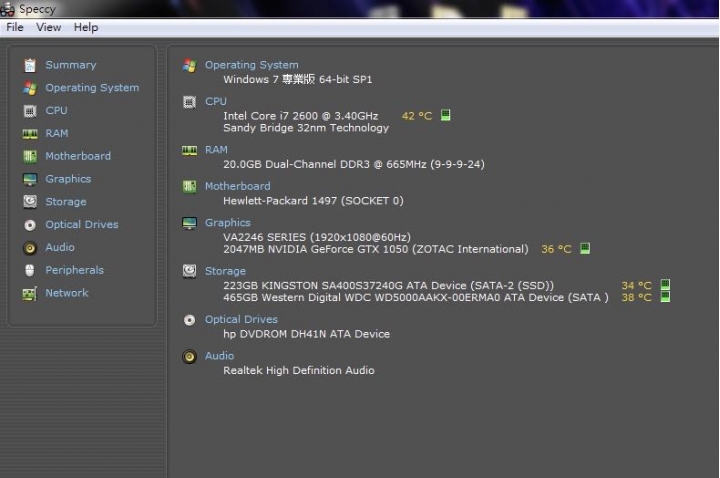Click the Summary clipboard icon in sidebar
The width and height of the screenshot is (720, 478).
pyautogui.click(x=30, y=65)
